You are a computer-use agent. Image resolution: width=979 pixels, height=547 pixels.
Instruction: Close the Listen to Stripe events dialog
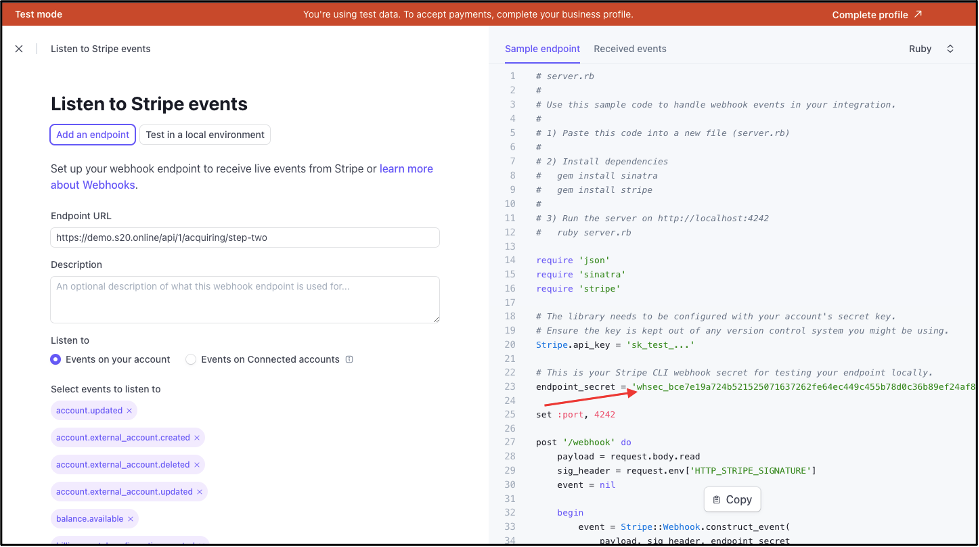(x=19, y=49)
